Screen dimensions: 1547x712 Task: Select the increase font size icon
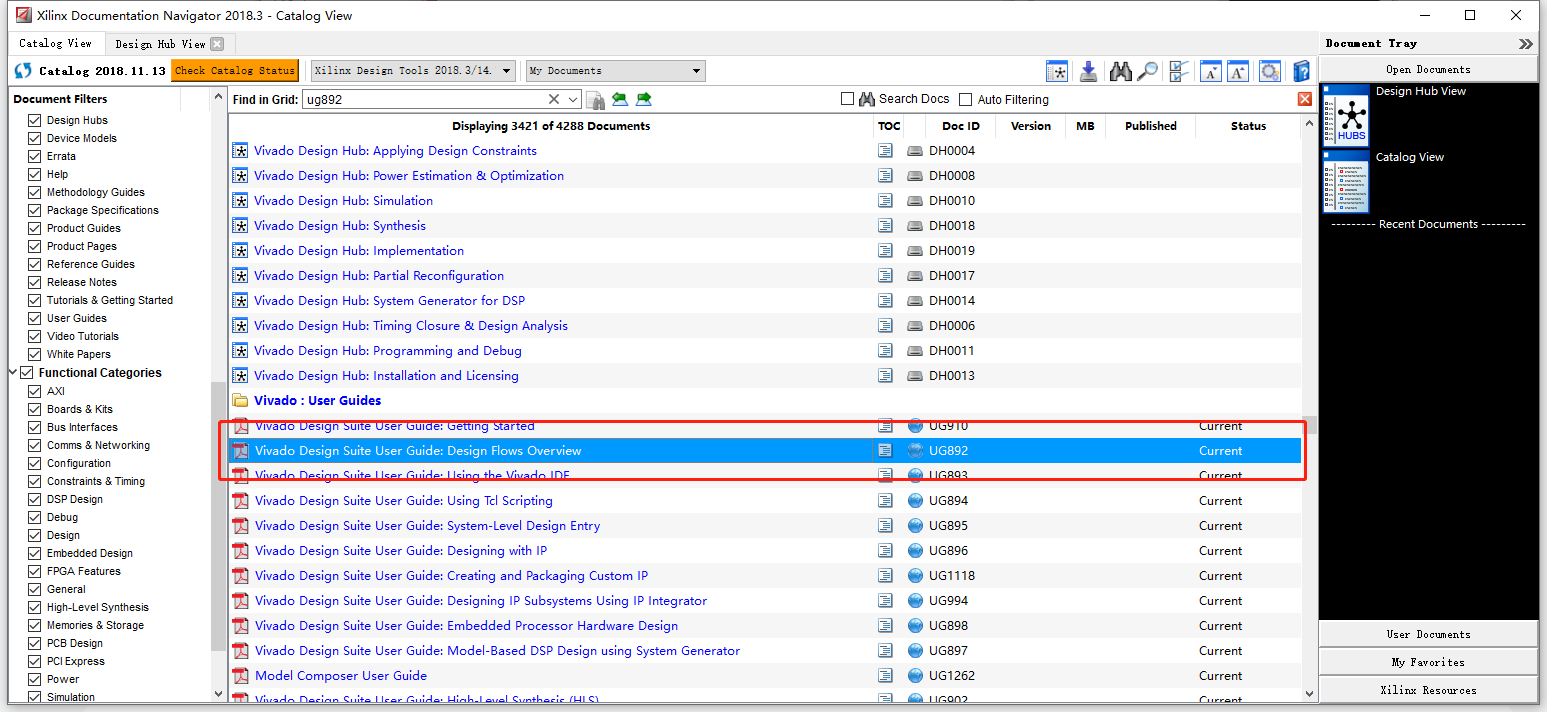pyautogui.click(x=1238, y=70)
